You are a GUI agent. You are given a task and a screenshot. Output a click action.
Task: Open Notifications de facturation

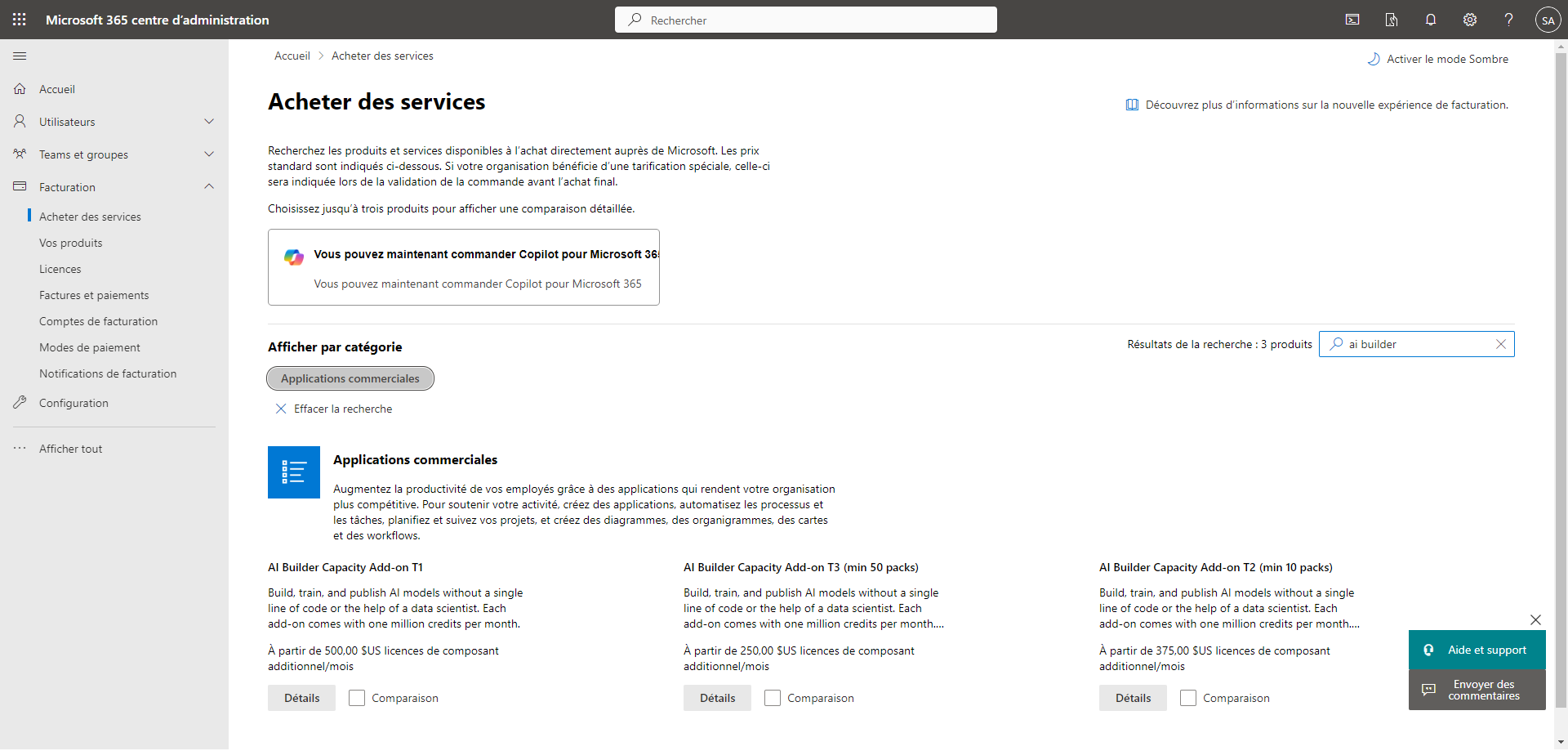108,373
